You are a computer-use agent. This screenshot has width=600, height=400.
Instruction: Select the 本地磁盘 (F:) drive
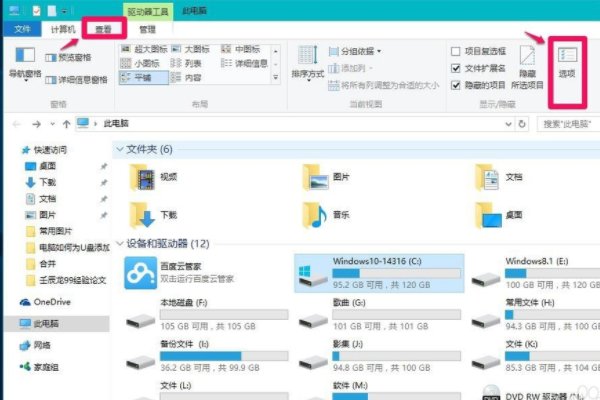click(x=207, y=315)
